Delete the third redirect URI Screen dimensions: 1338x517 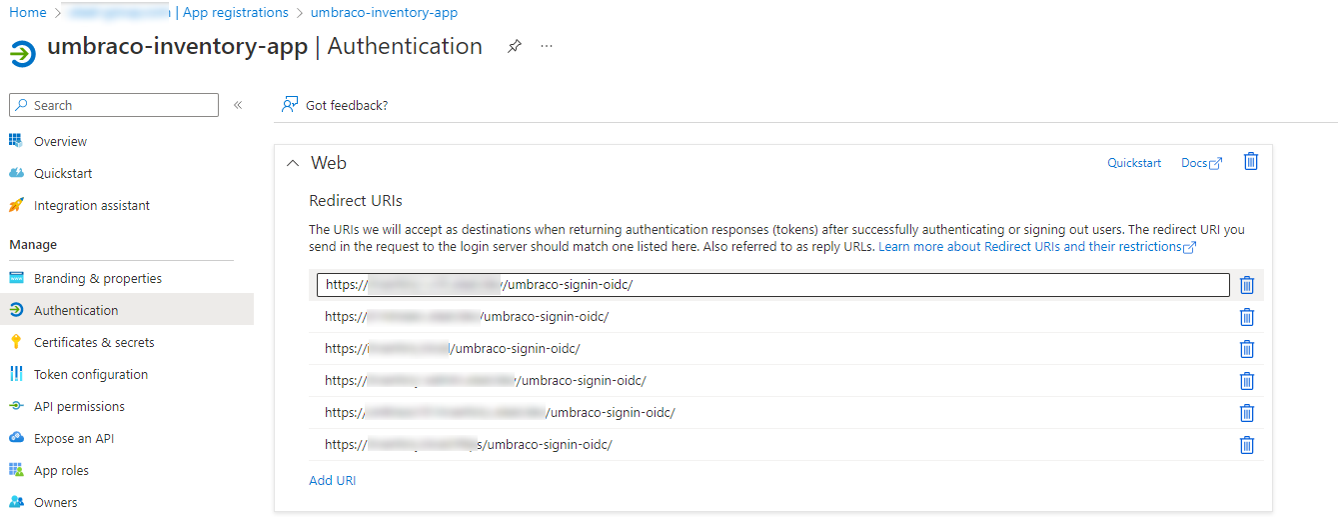(1246, 349)
